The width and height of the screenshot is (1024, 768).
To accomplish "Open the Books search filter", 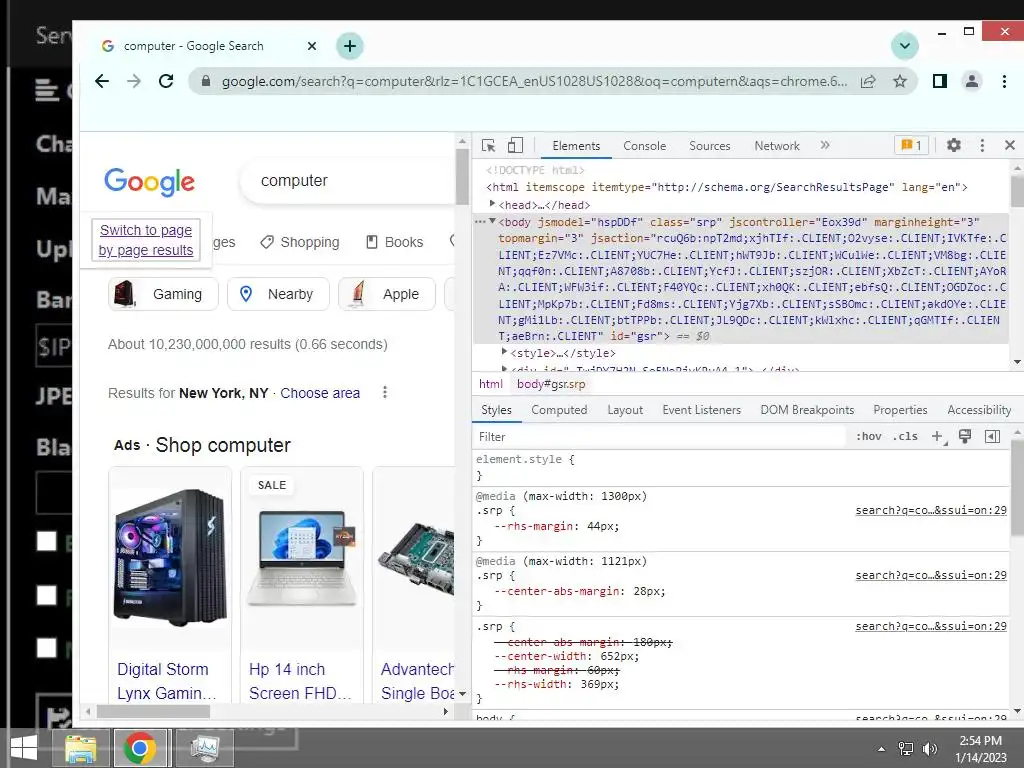I will [x=394, y=242].
